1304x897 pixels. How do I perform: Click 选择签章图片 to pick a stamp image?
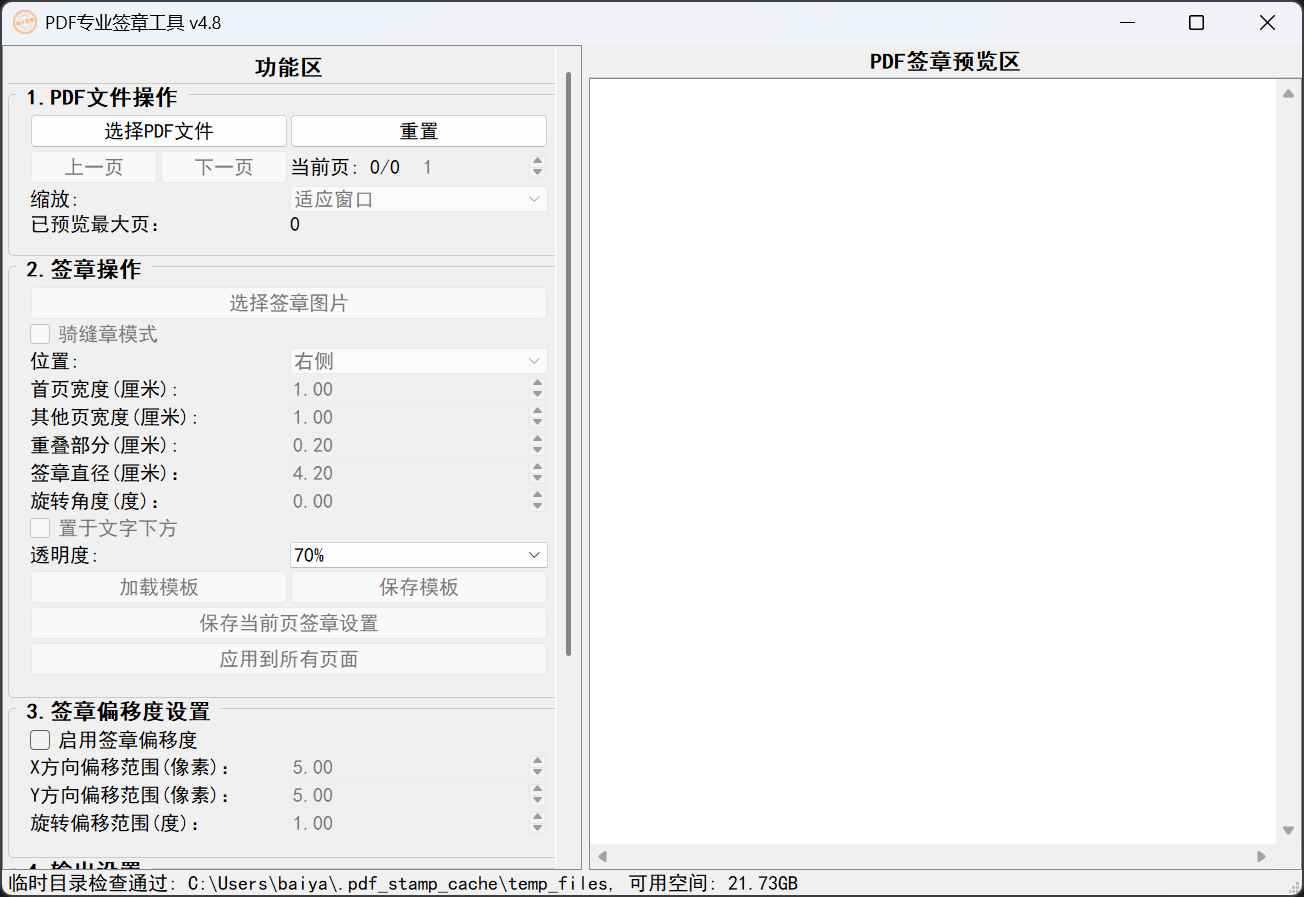click(x=288, y=302)
